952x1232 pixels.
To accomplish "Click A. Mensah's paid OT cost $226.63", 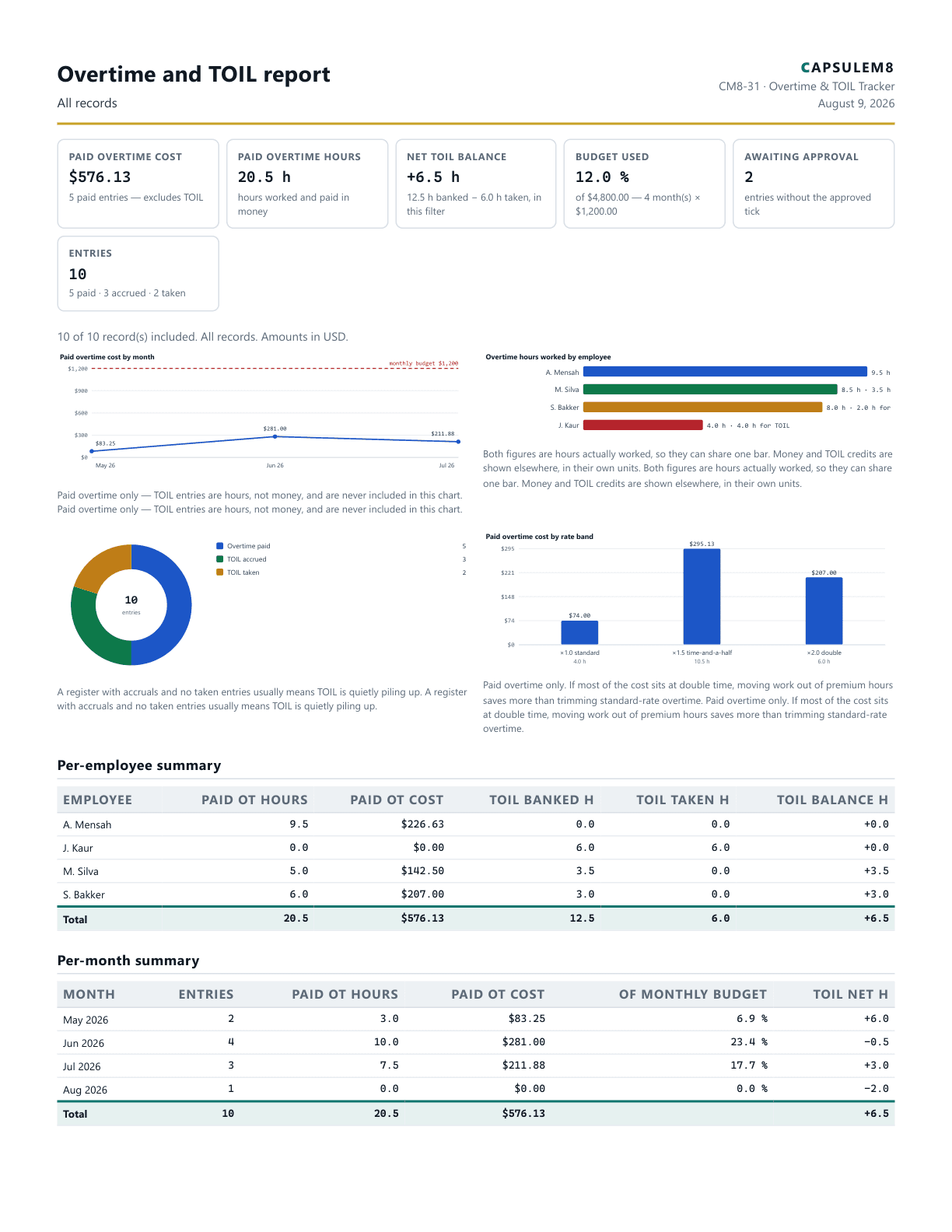I will [x=422, y=824].
